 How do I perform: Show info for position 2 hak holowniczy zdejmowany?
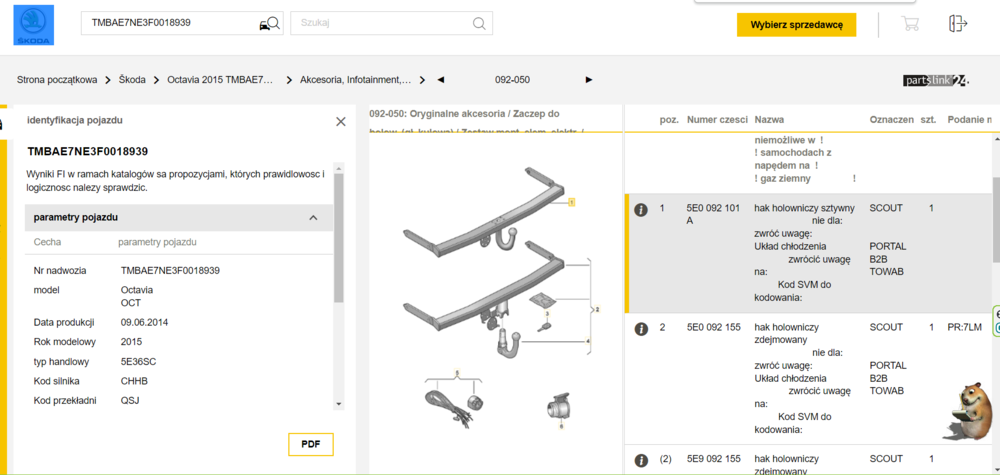click(641, 328)
